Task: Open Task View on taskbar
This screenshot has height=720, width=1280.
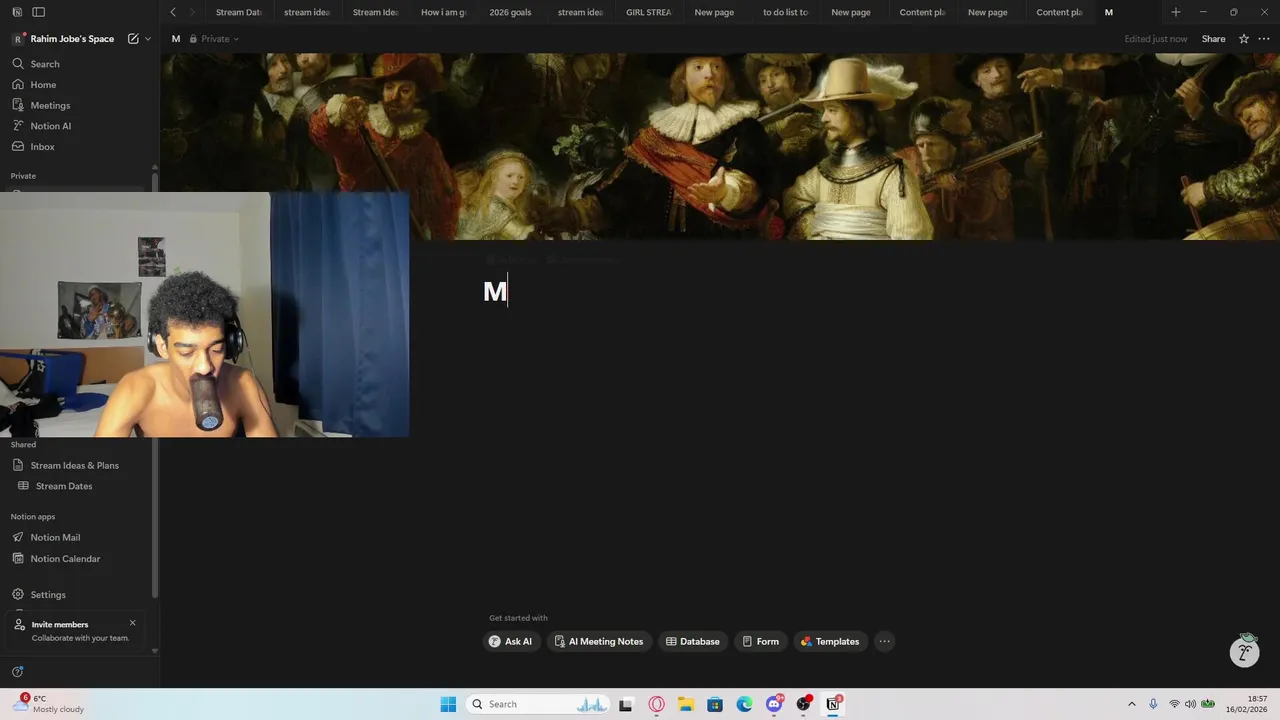Action: [626, 704]
